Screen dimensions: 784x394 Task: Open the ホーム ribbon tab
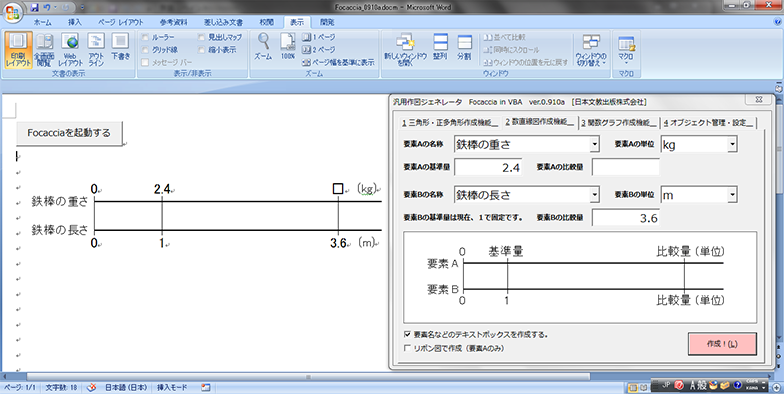coord(42,22)
